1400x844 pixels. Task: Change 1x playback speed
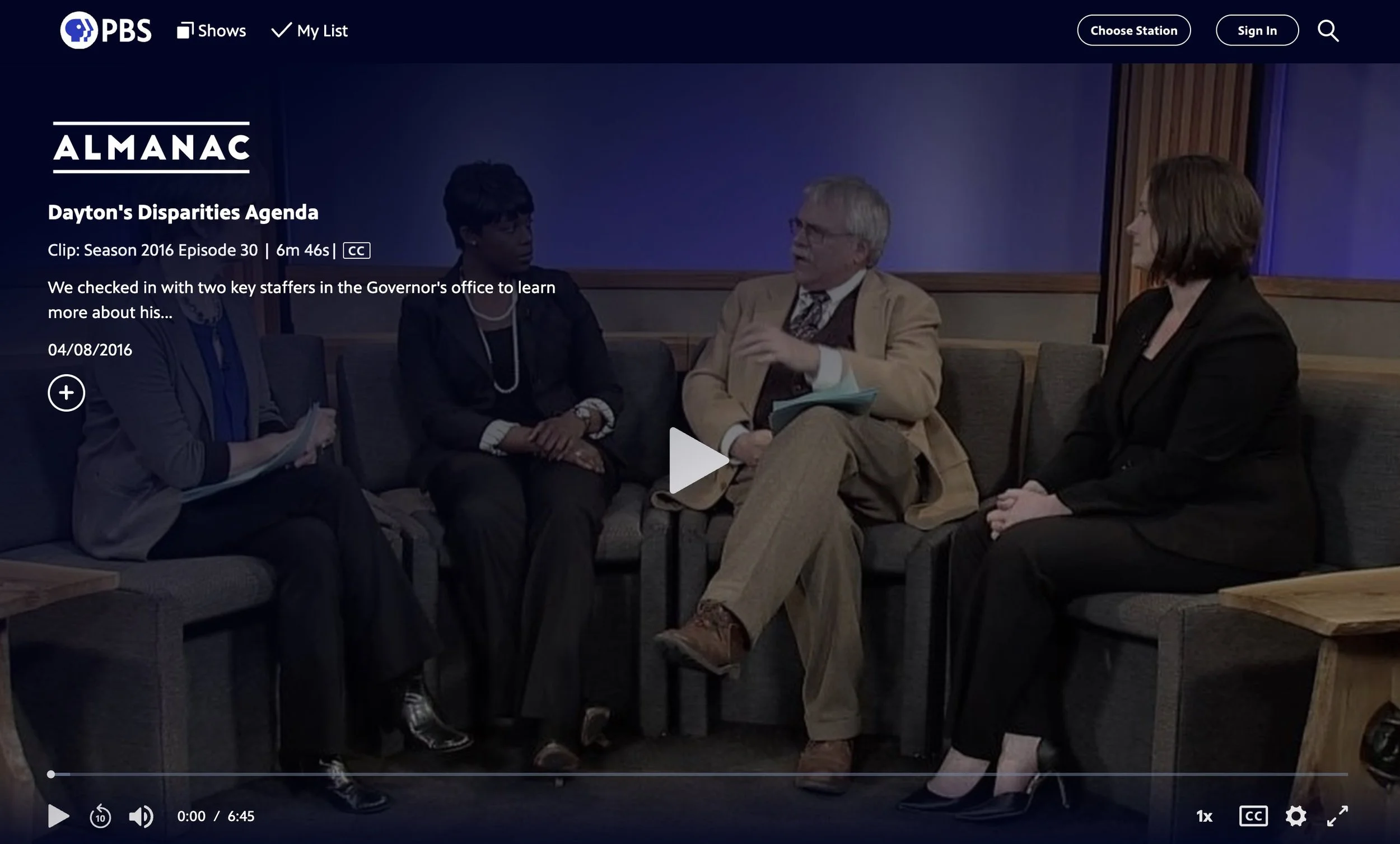pos(1204,817)
